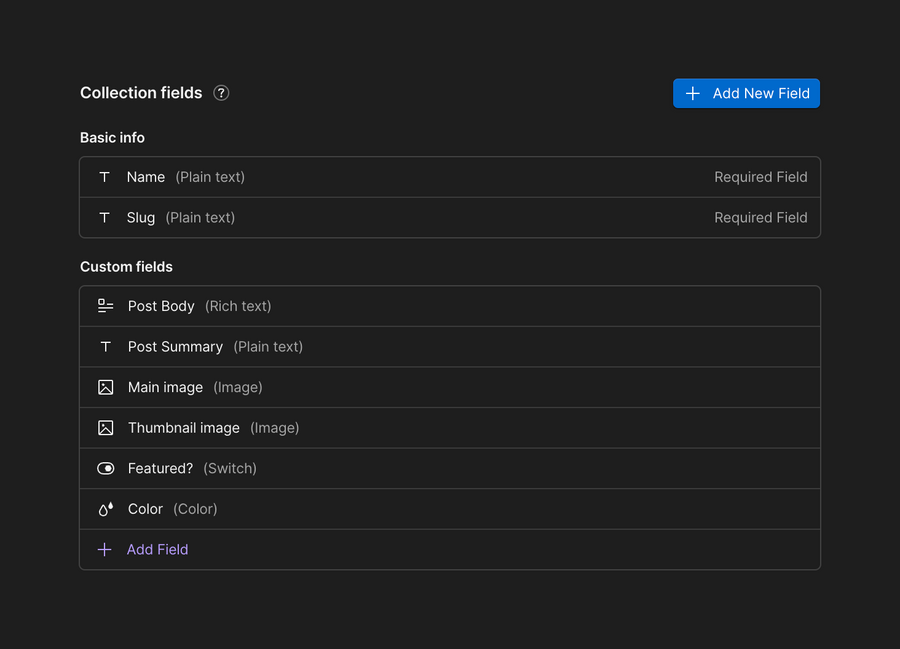Click the plus icon inside Add New Field button
The image size is (900, 649).
point(693,93)
